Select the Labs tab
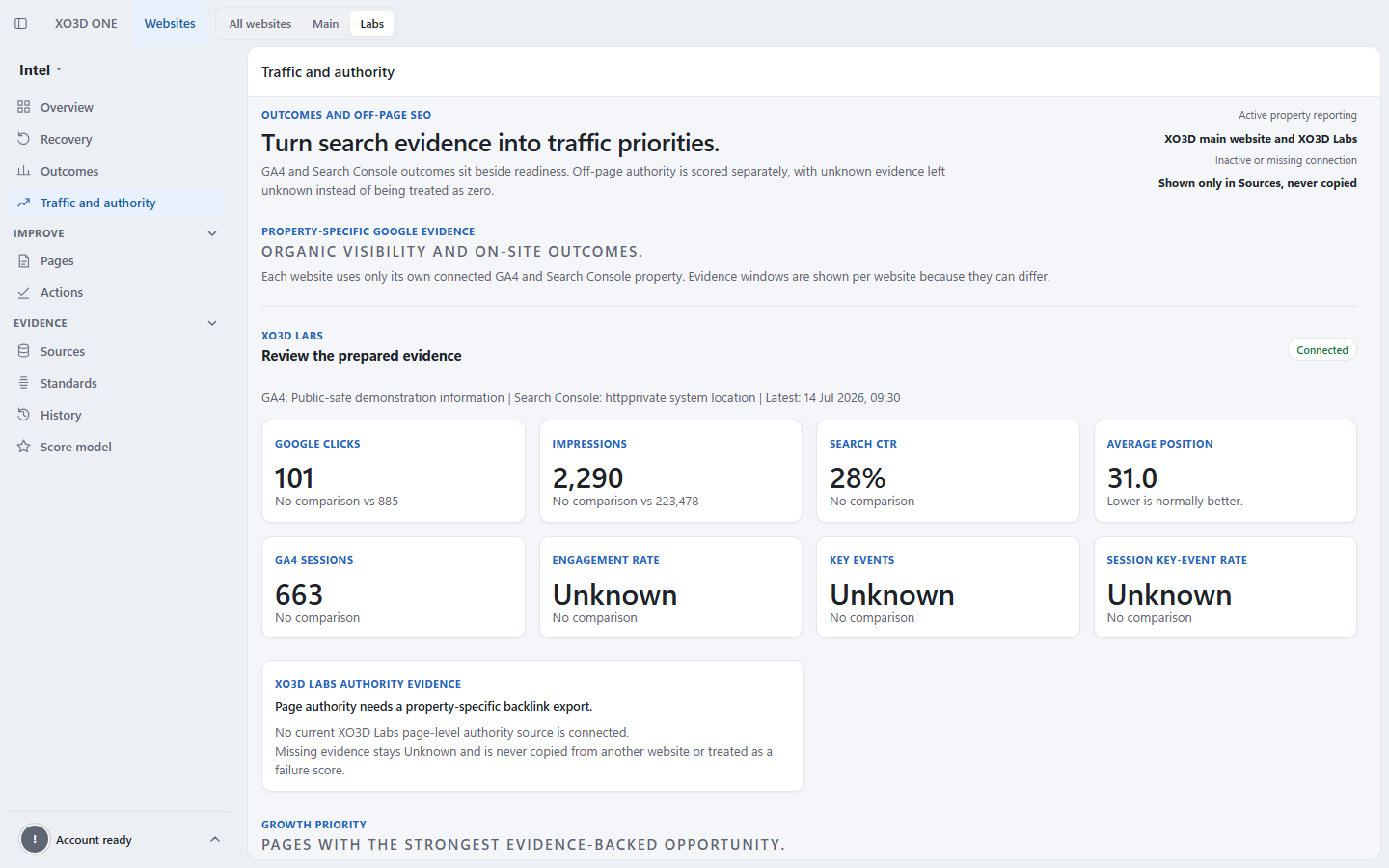 pos(372,24)
